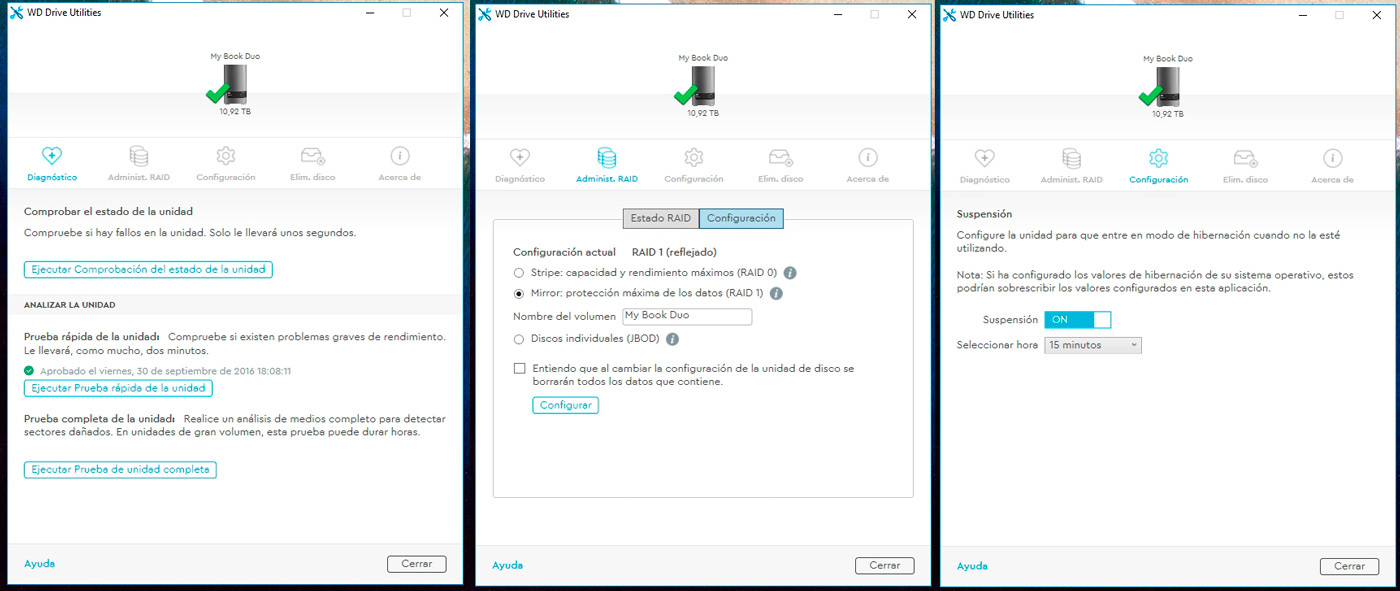Click 'Configuración actual' label in middle window
The height and width of the screenshot is (591, 1400).
[564, 252]
